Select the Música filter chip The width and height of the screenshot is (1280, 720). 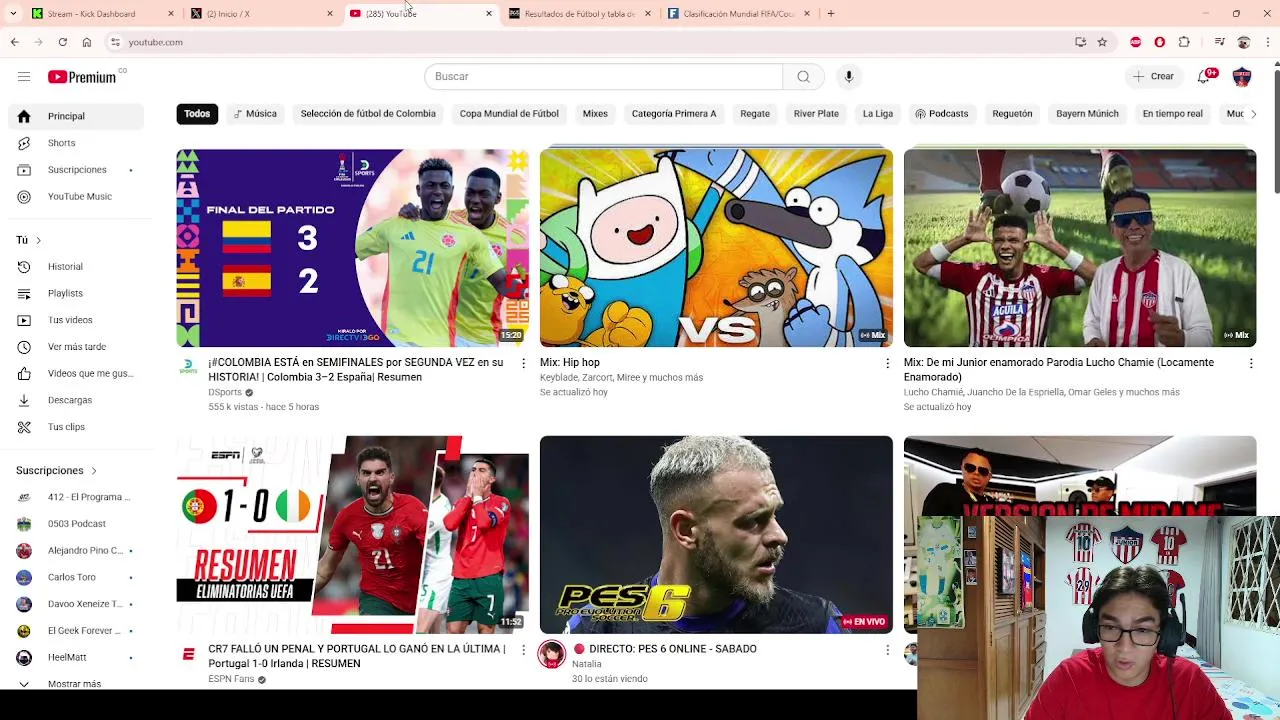tap(254, 114)
